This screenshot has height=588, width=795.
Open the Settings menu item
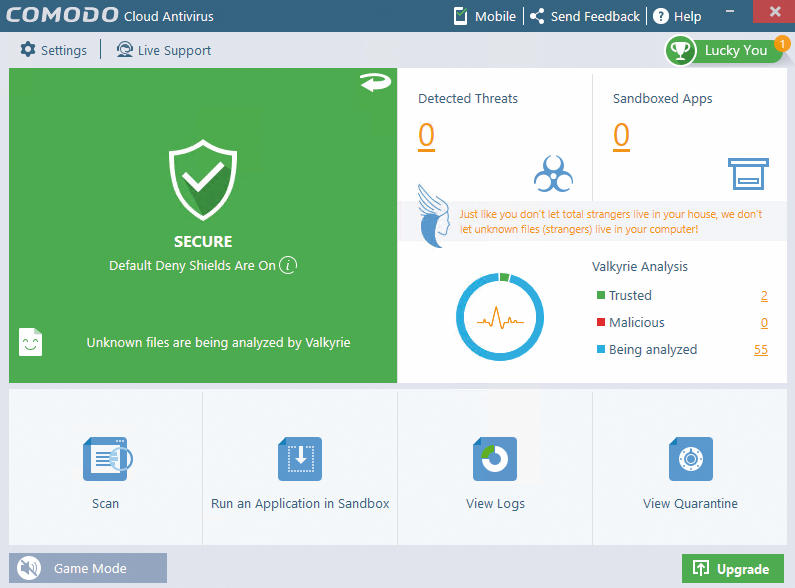point(54,50)
